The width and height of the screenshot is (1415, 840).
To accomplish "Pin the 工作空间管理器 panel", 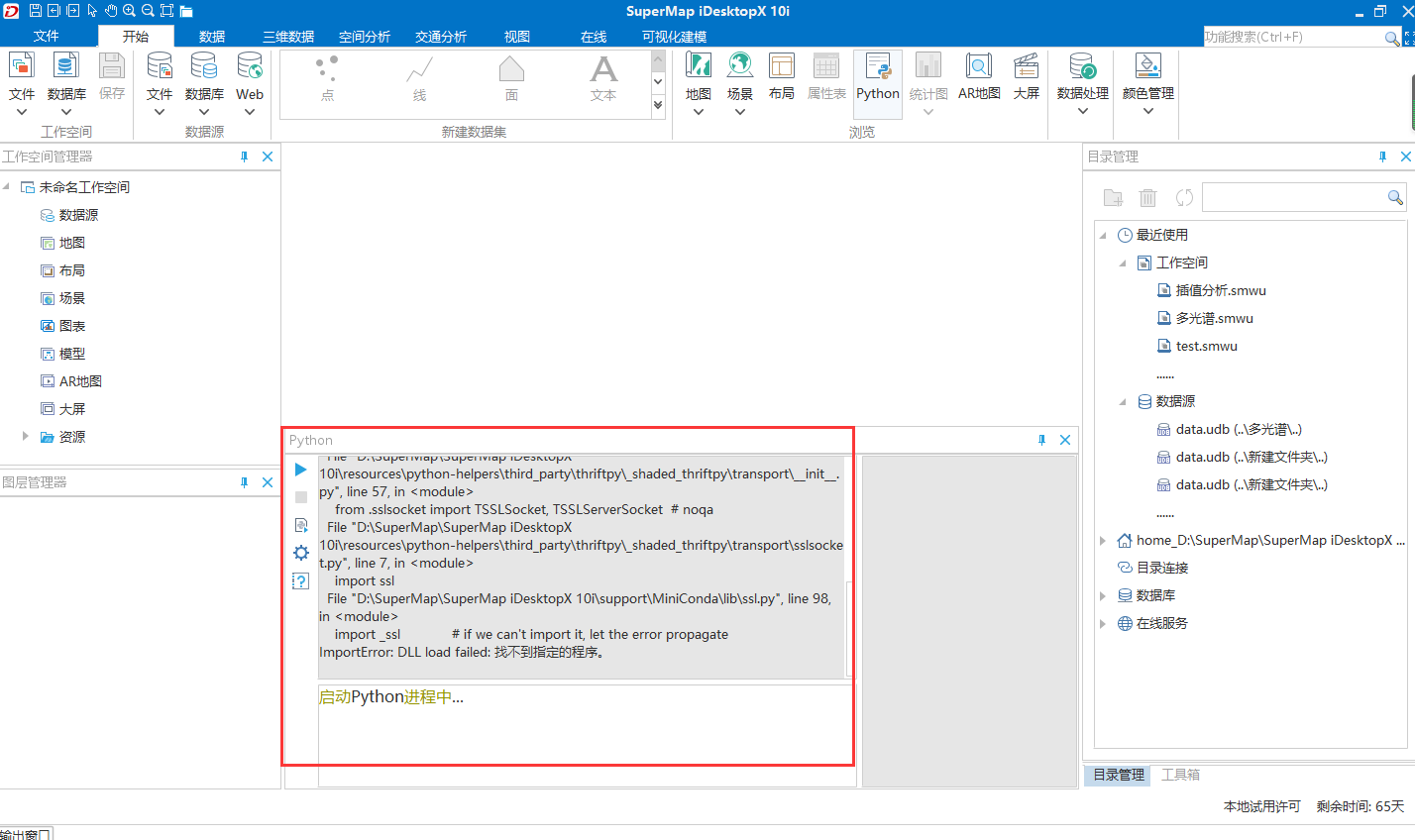I will 244,157.
